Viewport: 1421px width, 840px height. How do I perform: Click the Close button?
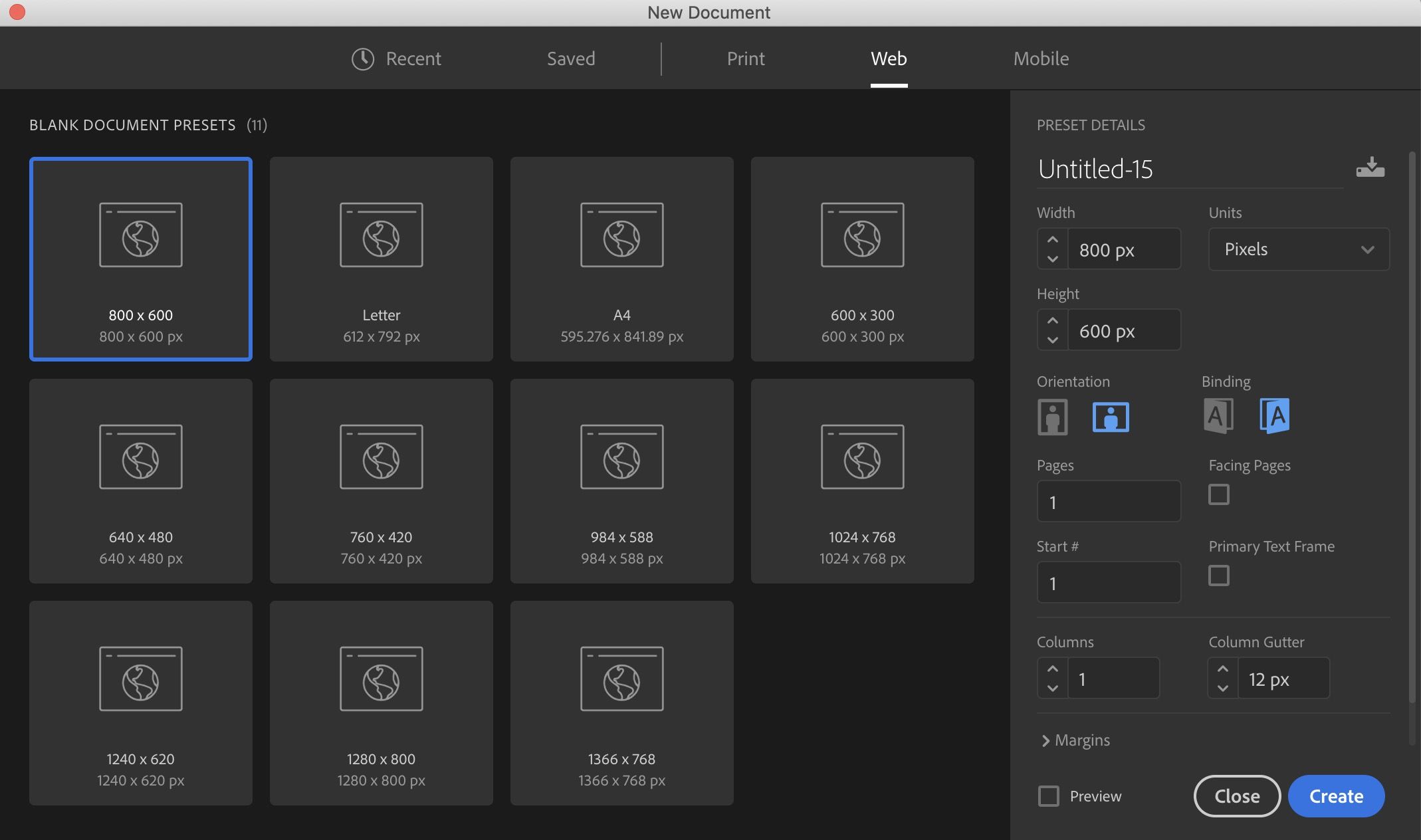pyautogui.click(x=1237, y=796)
